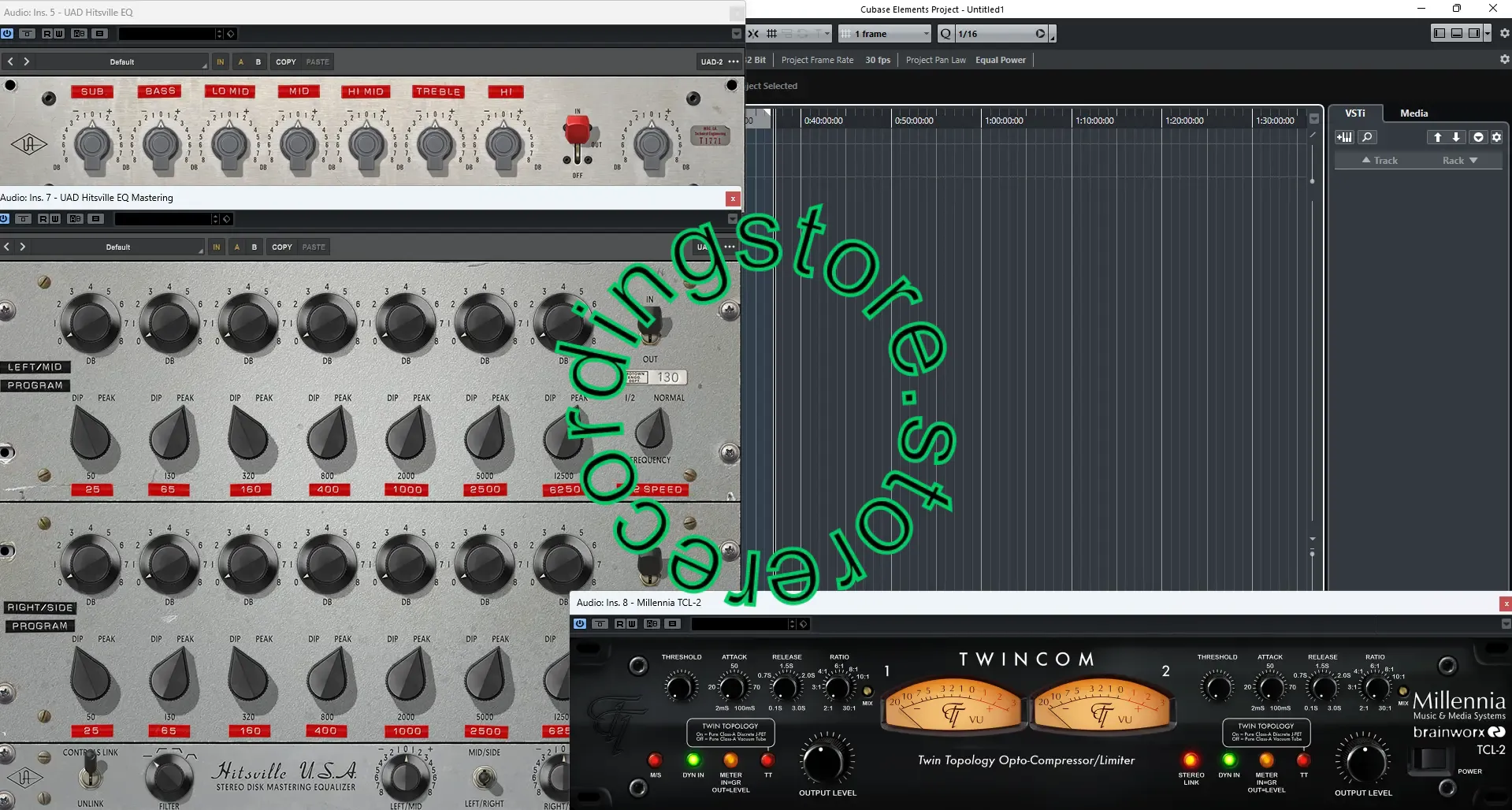Switch to the VSTi tab

[x=1355, y=113]
